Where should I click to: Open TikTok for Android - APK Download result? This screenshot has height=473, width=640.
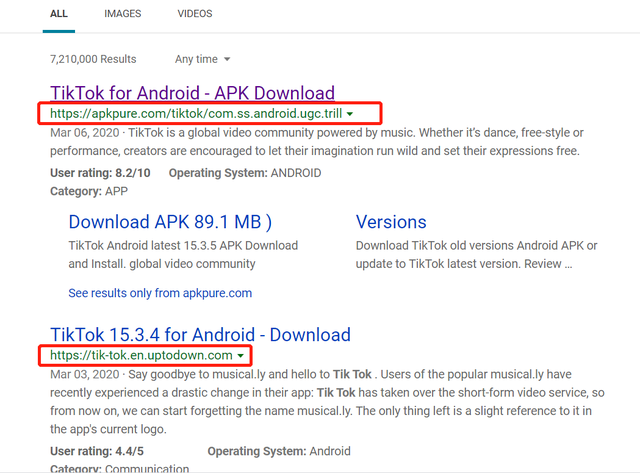[x=192, y=93]
